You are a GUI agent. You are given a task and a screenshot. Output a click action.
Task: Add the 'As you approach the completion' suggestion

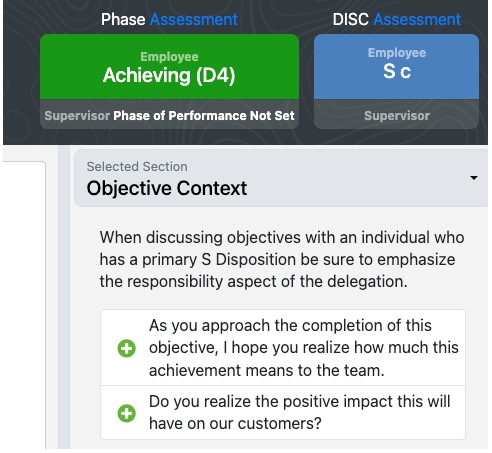[127, 348]
